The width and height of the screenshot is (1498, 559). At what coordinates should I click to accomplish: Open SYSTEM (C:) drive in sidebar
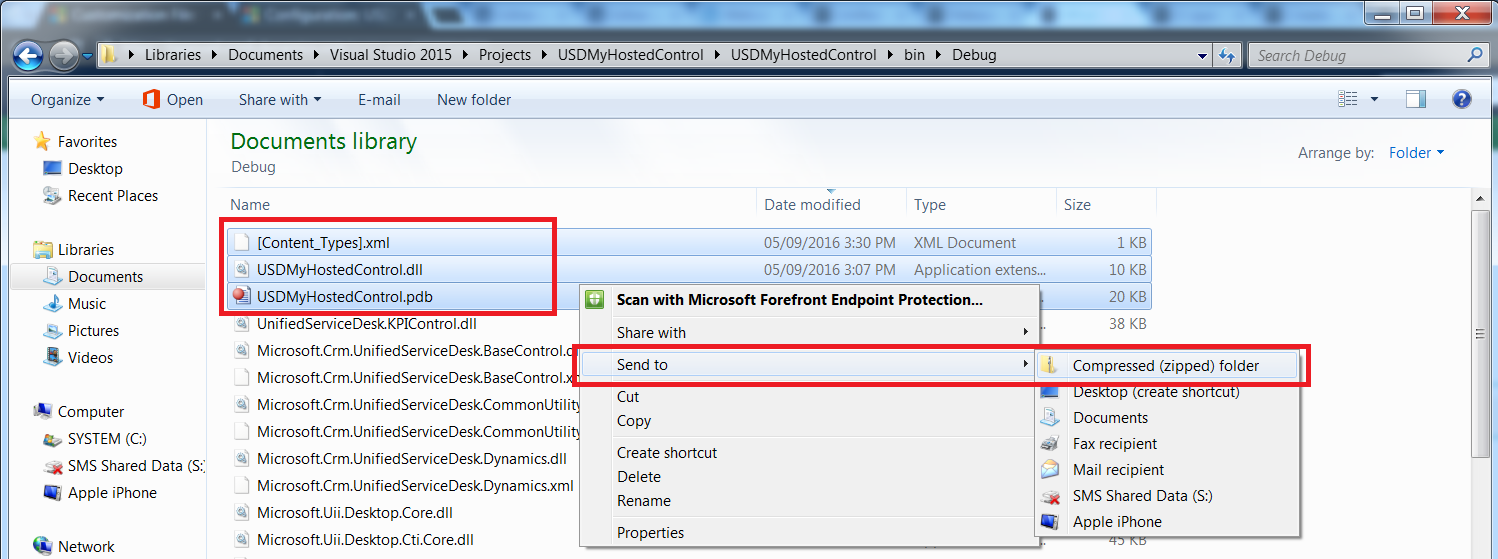coord(108,439)
